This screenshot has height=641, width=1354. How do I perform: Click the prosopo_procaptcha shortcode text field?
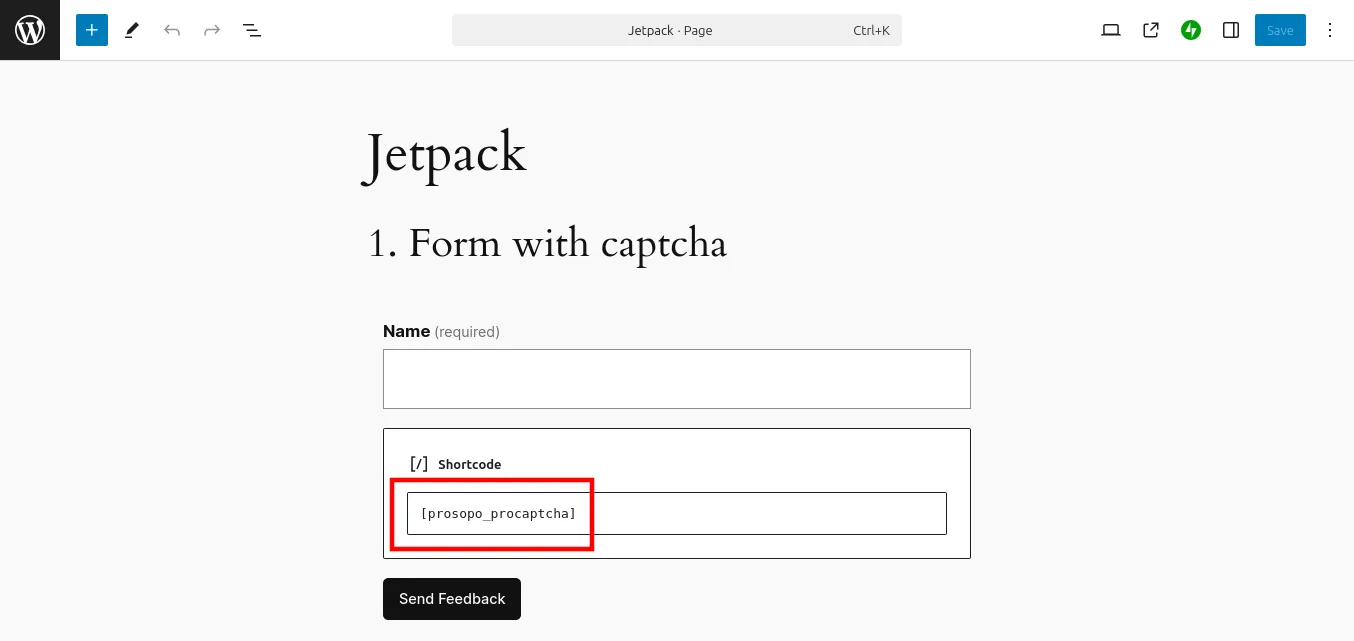click(676, 513)
